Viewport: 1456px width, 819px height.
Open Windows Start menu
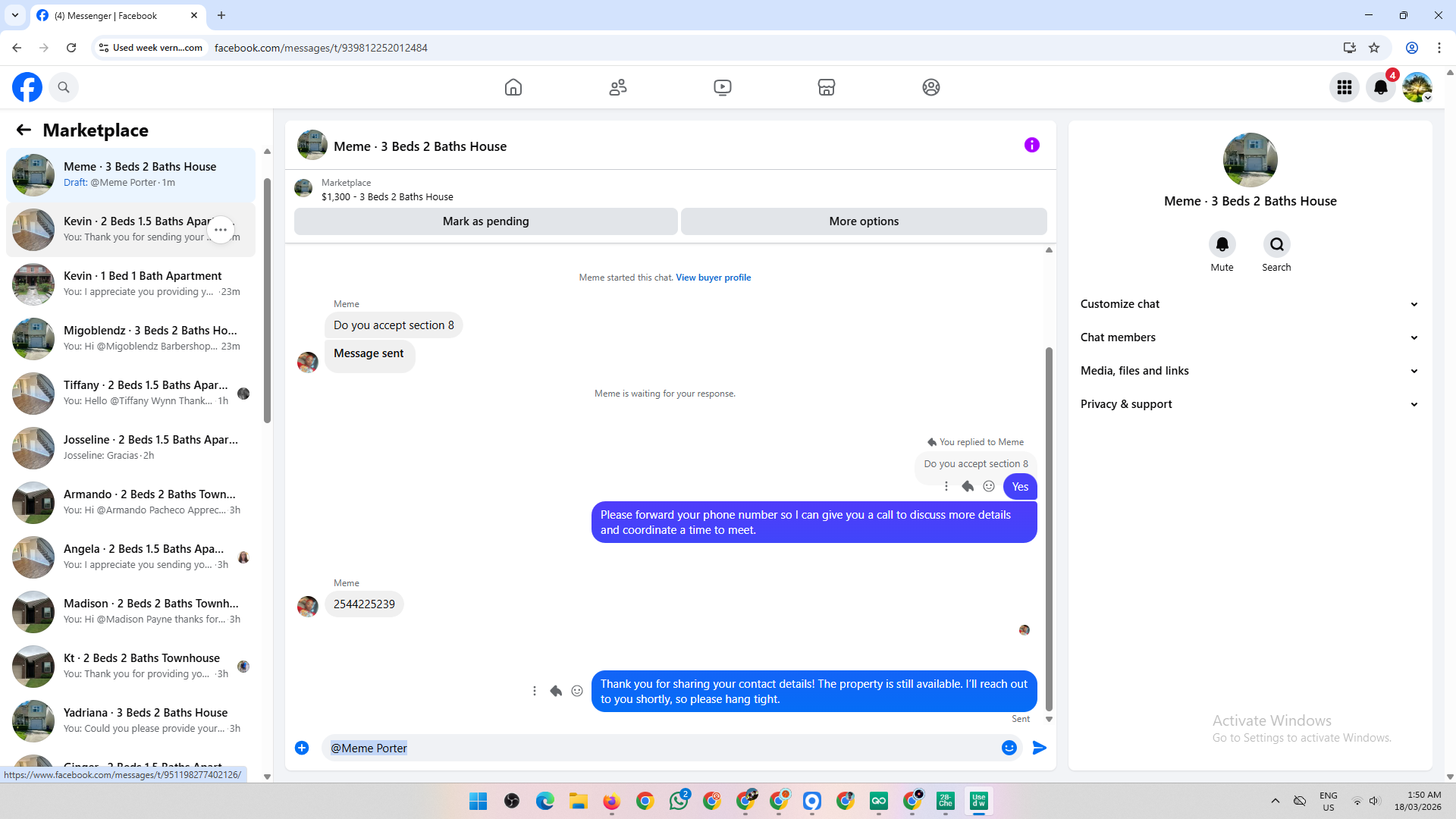pyautogui.click(x=479, y=801)
